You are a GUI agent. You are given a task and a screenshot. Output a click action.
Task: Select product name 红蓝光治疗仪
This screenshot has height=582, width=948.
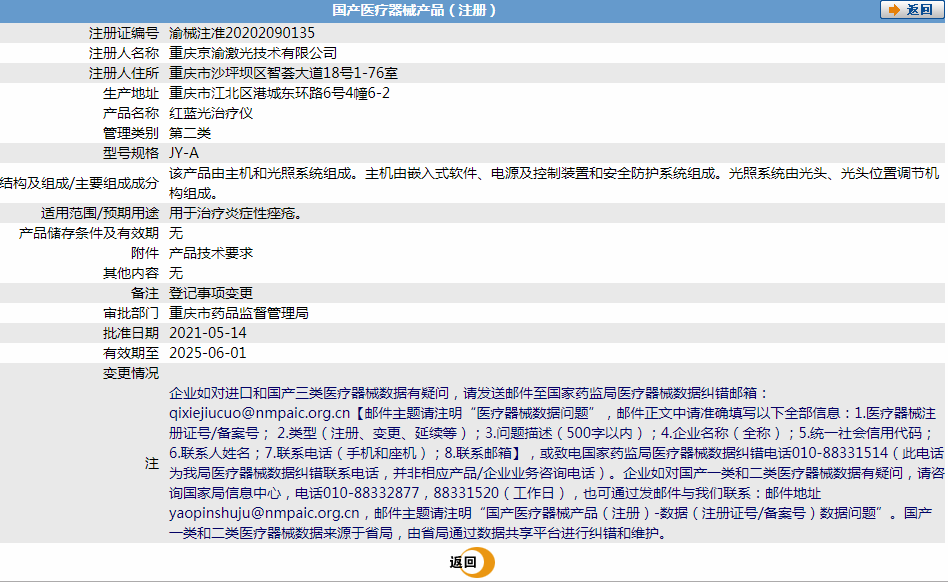[211, 113]
